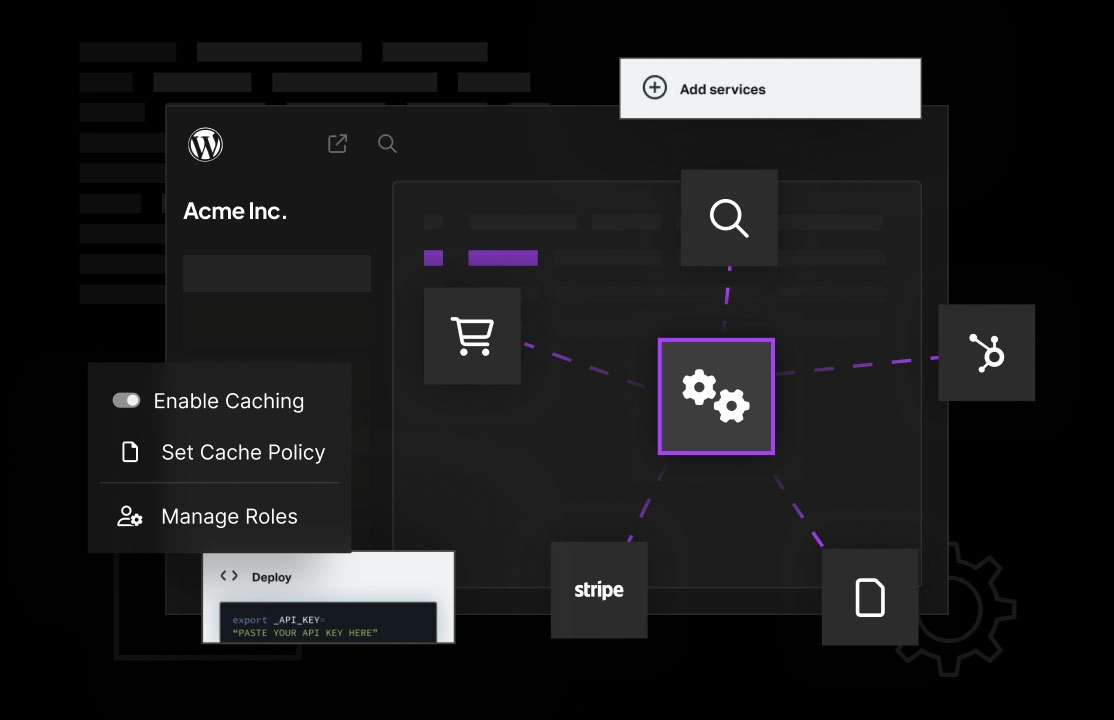Select the gray sidebar bar below Acme Inc.
This screenshot has width=1114, height=720.
click(276, 273)
